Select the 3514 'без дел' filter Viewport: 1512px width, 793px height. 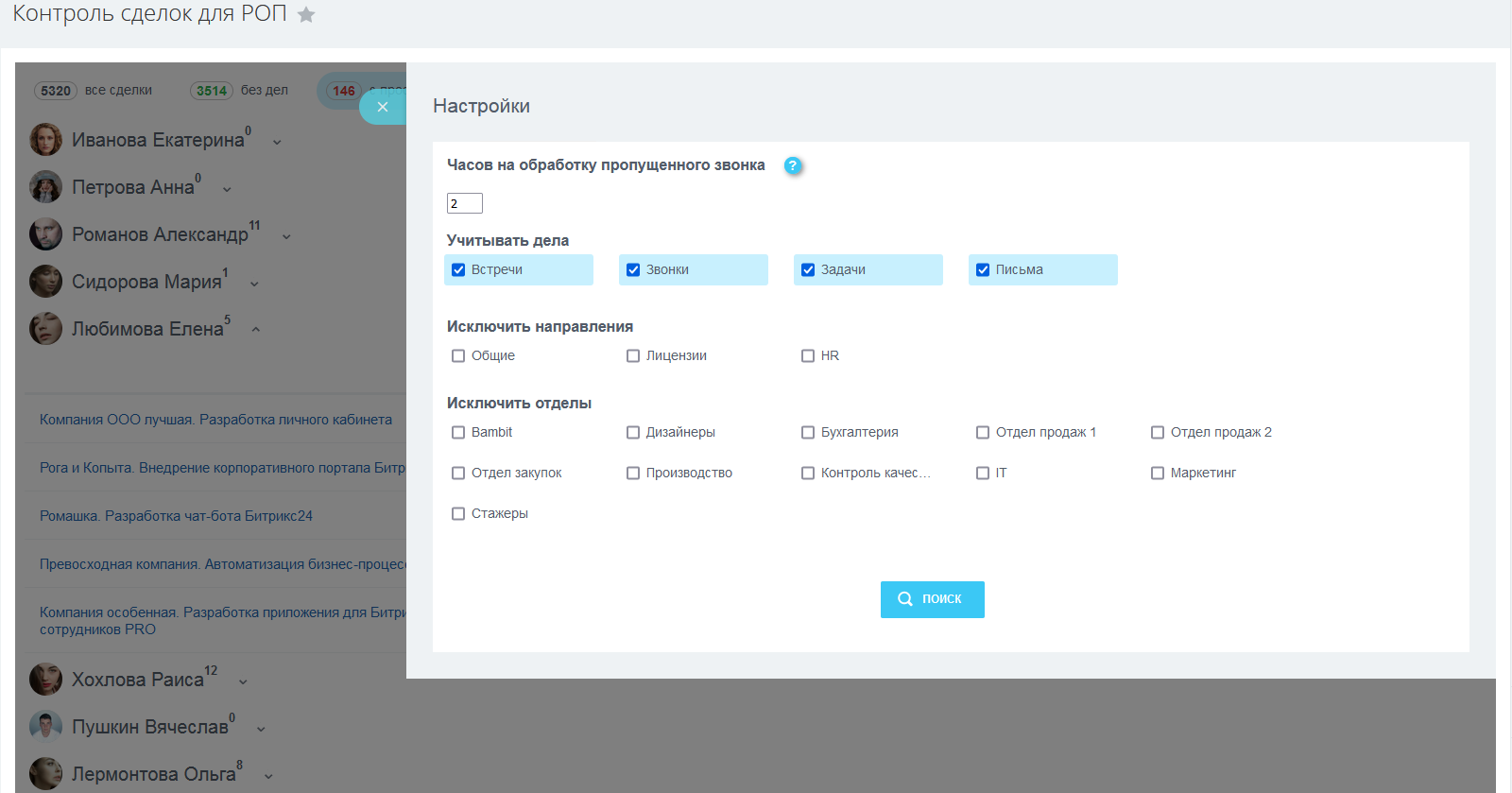(x=212, y=91)
